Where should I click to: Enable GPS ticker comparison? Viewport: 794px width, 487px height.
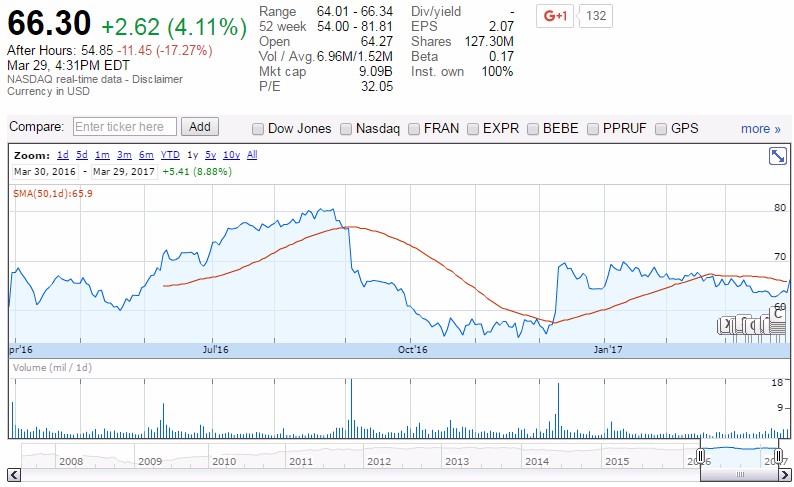point(661,129)
